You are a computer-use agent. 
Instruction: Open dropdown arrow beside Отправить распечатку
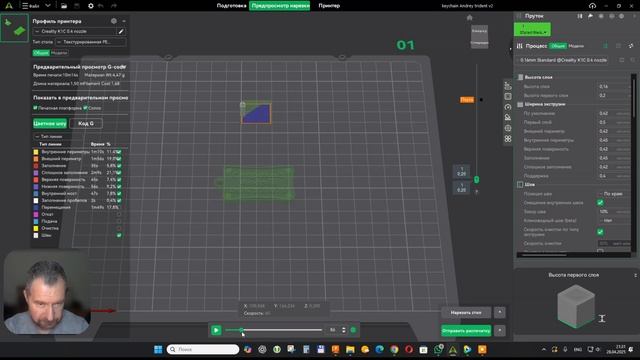[500, 331]
